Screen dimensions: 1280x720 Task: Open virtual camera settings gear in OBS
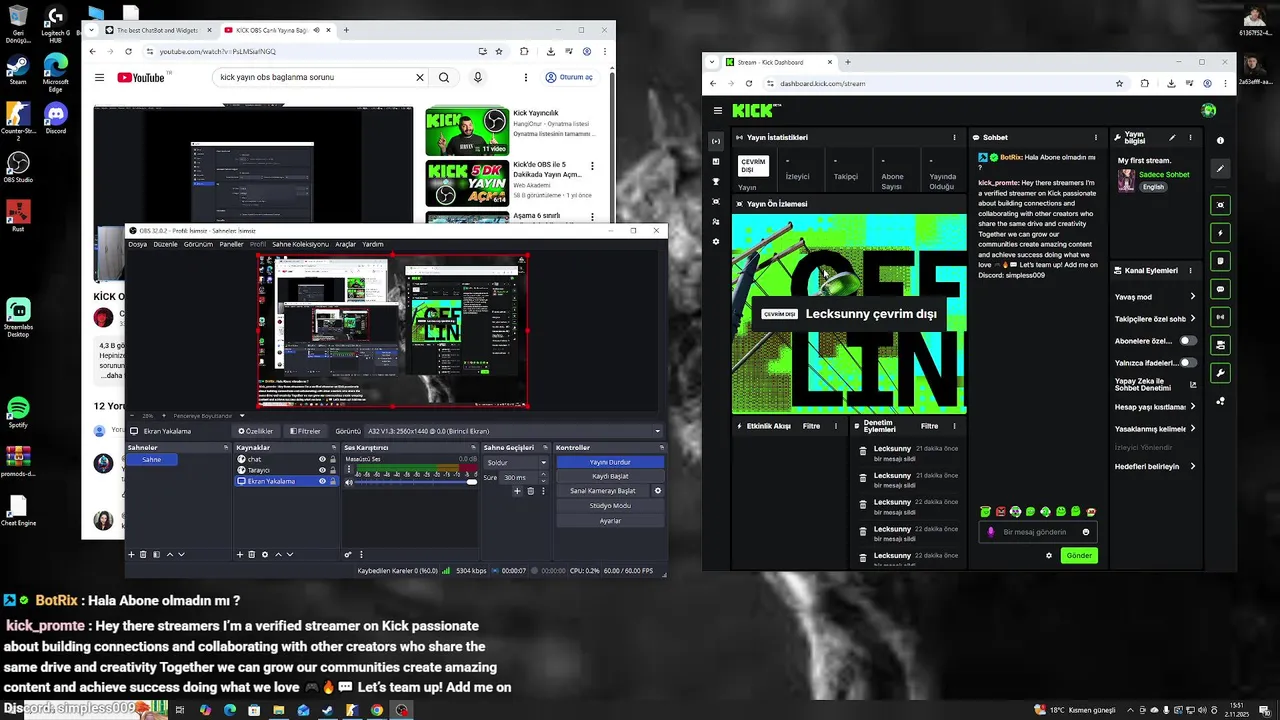point(658,491)
